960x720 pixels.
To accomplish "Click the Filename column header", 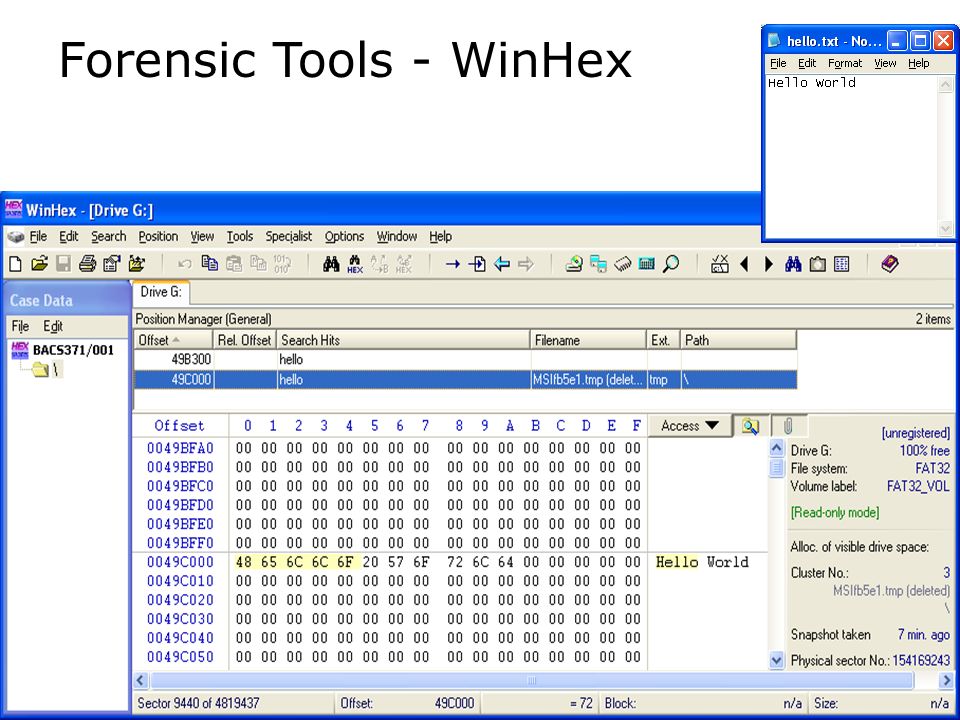I will point(588,340).
